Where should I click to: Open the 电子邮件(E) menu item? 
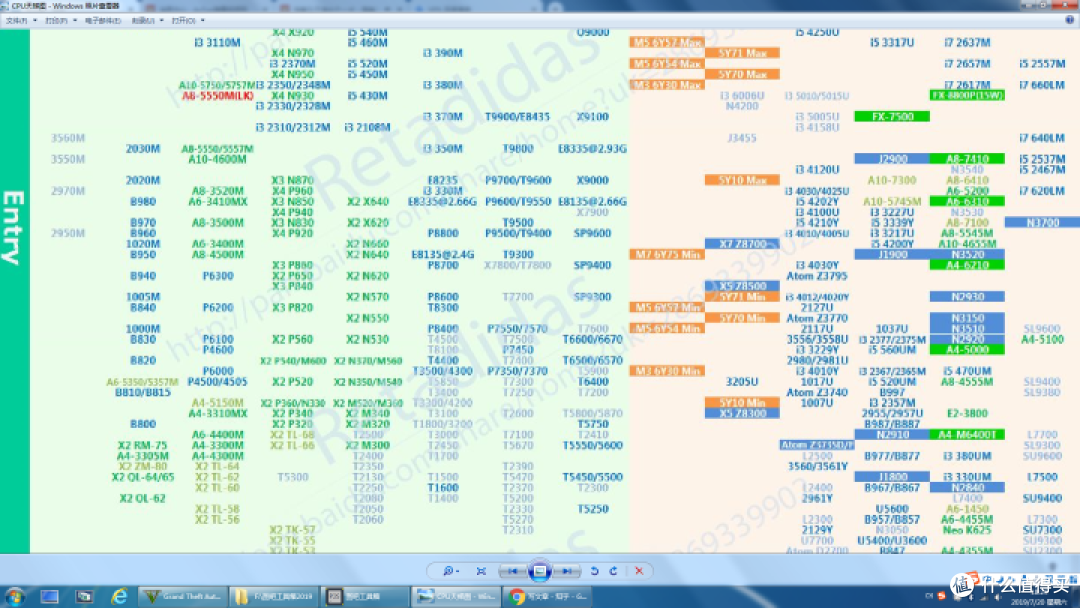(103, 21)
